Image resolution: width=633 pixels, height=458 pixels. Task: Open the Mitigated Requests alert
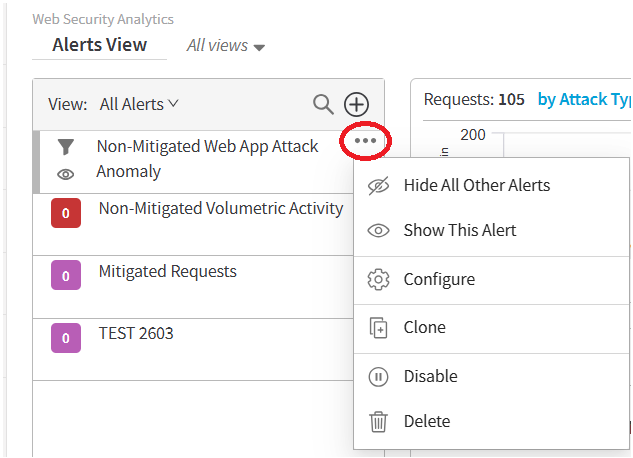pos(167,272)
